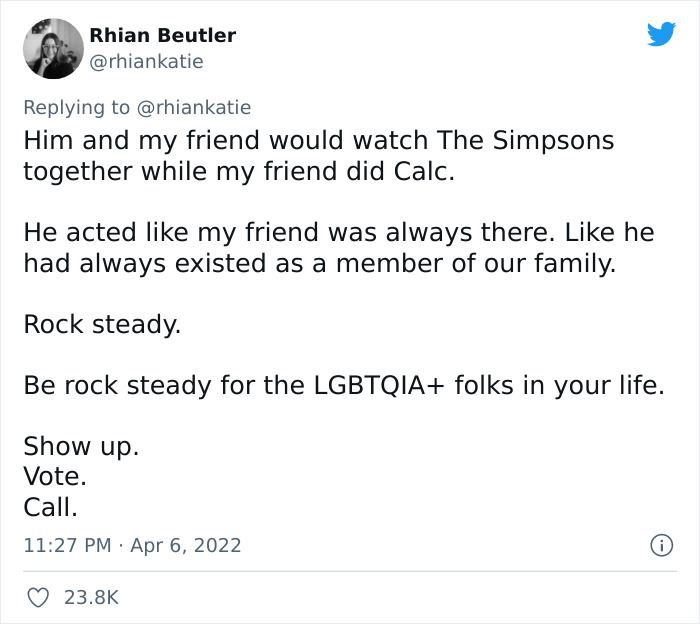
Task: Click the paragraph mentioning The Simpsons
Action: pyautogui.click(x=318, y=155)
